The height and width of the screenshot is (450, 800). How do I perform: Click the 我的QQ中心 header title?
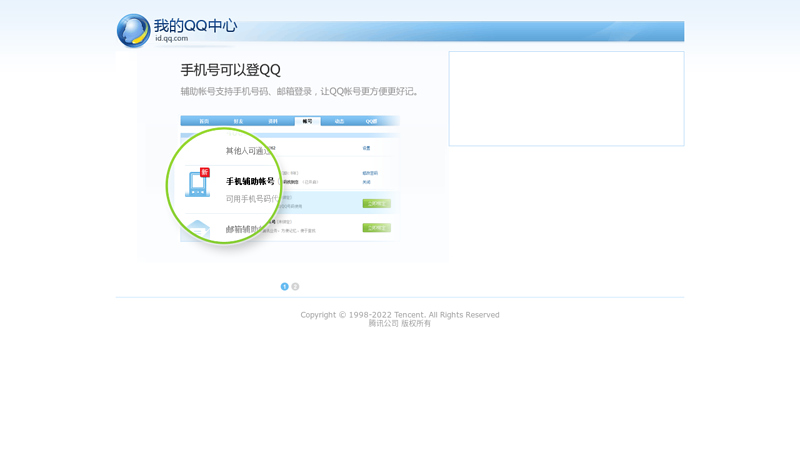click(x=195, y=26)
